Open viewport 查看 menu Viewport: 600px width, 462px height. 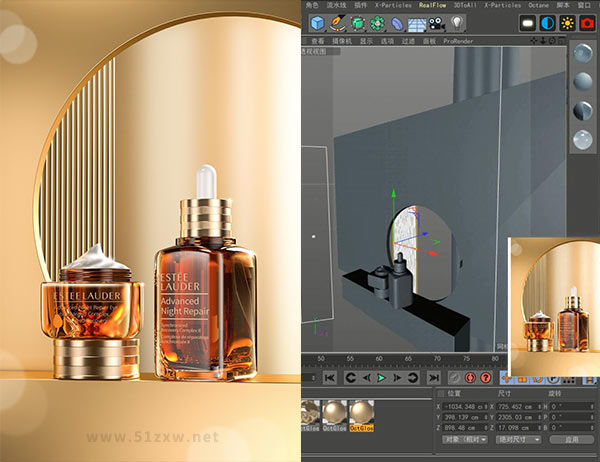click(x=318, y=41)
